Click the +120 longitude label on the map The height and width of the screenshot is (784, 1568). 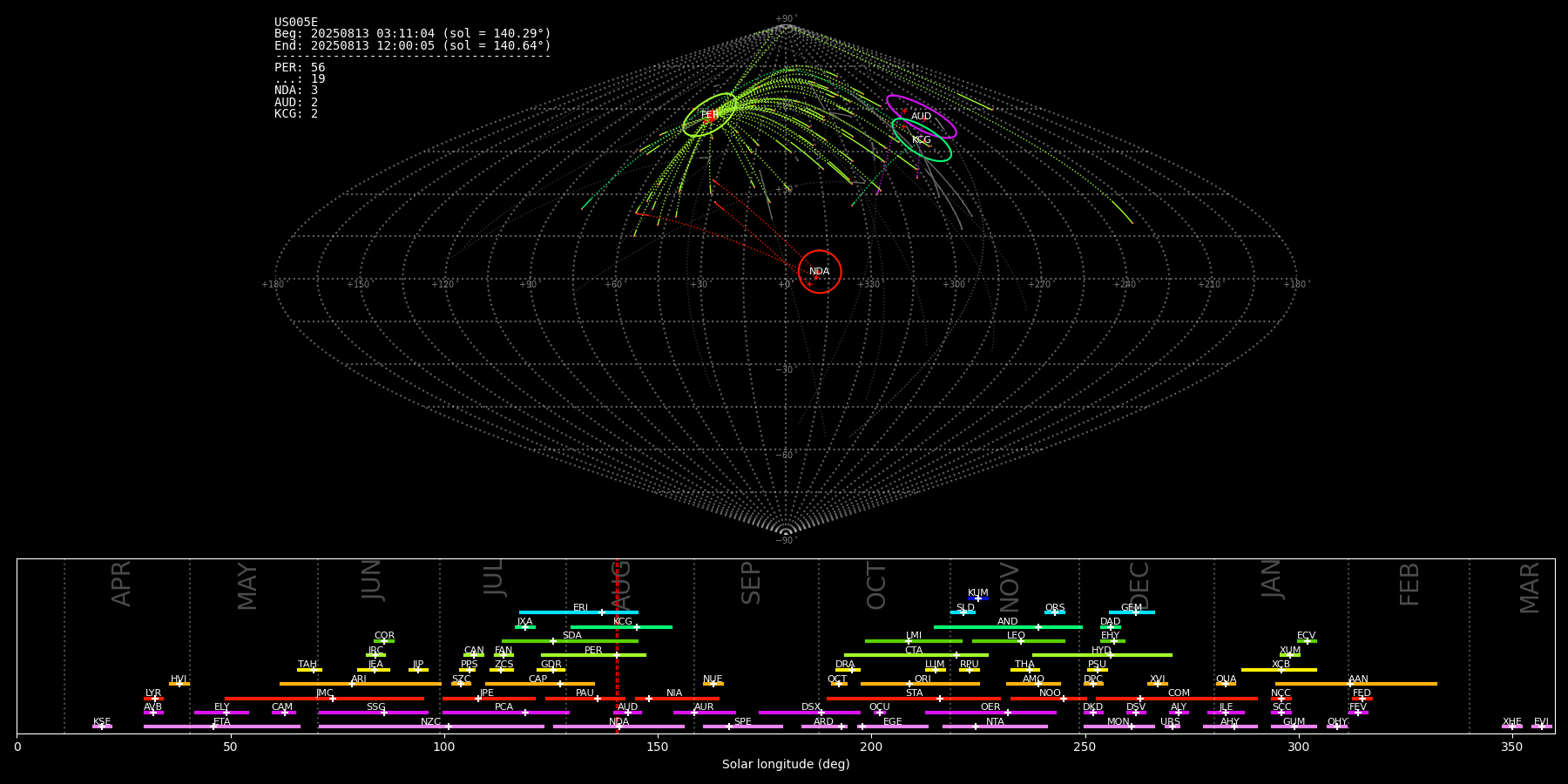coord(443,285)
